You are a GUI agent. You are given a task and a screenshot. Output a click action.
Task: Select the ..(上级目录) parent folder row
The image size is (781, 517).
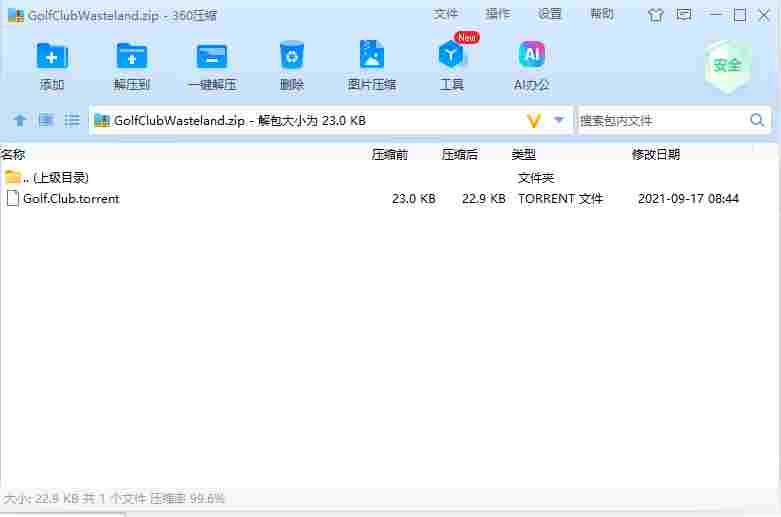coord(389,177)
